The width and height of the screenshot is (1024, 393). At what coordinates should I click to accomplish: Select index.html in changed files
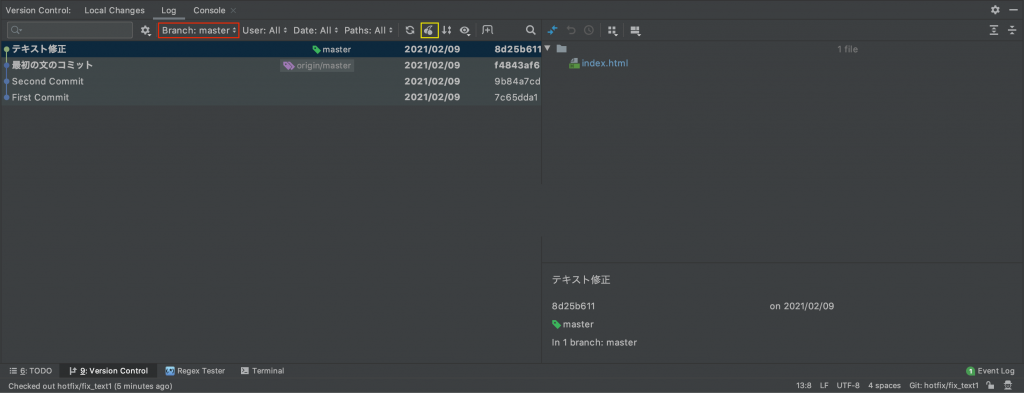(605, 63)
